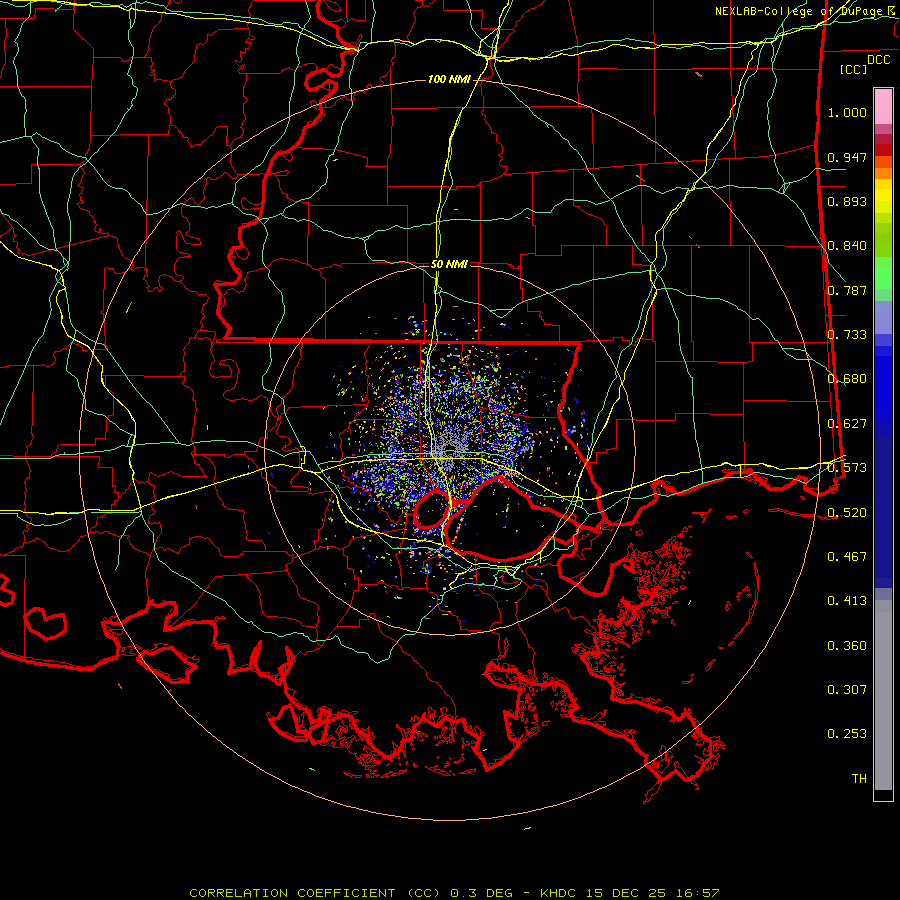This screenshot has height=900, width=900.
Task: Click the 0.893 legend value
Action: (x=847, y=201)
